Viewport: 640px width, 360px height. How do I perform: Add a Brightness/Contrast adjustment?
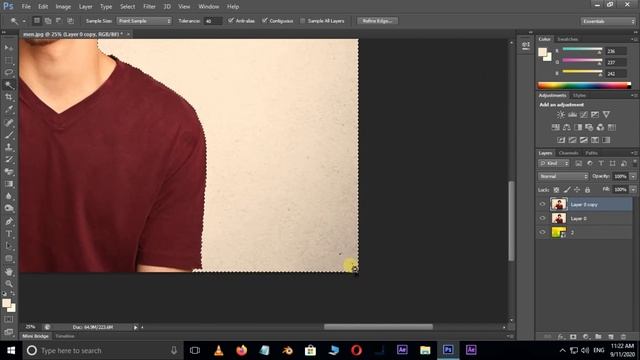(x=561, y=115)
